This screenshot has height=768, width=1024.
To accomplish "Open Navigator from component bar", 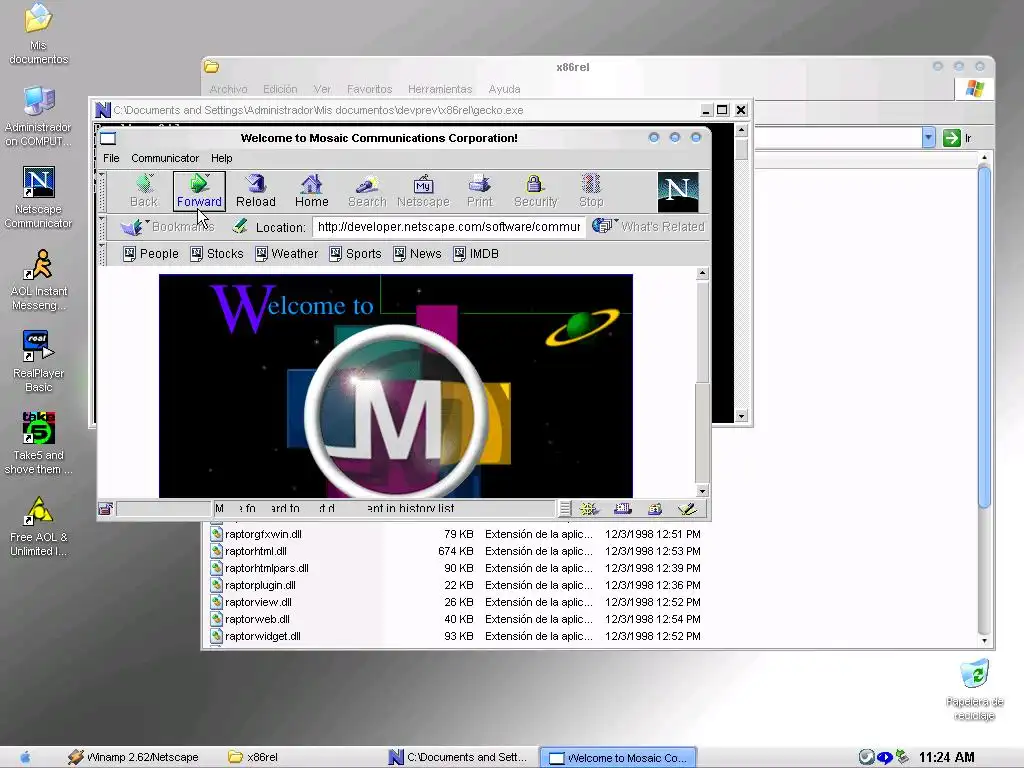I will [x=589, y=509].
